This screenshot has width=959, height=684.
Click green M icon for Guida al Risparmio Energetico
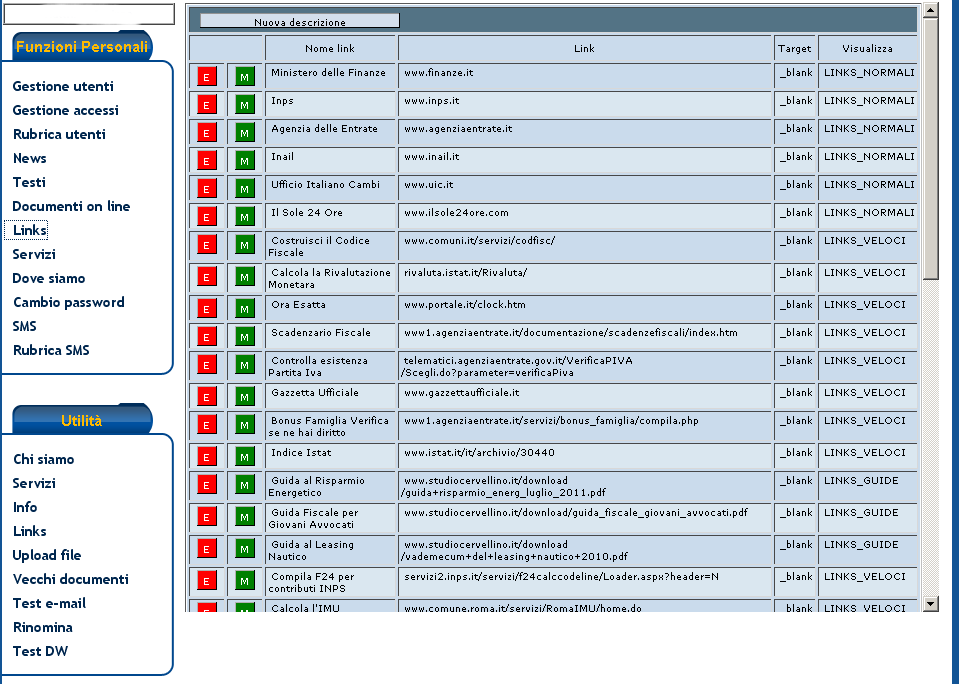click(245, 485)
